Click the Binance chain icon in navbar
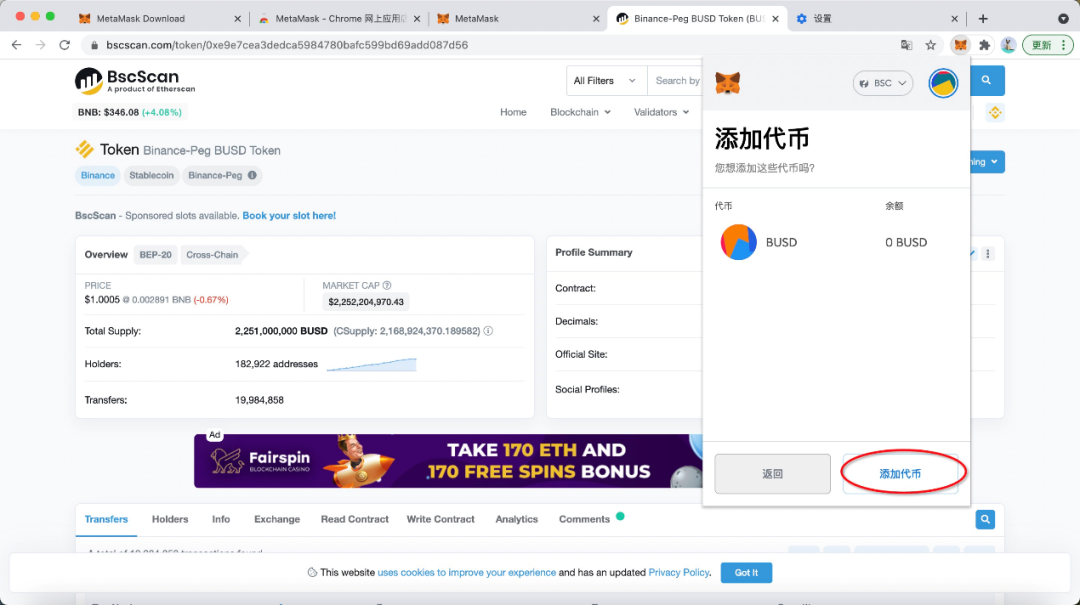The image size is (1080, 605). click(995, 112)
